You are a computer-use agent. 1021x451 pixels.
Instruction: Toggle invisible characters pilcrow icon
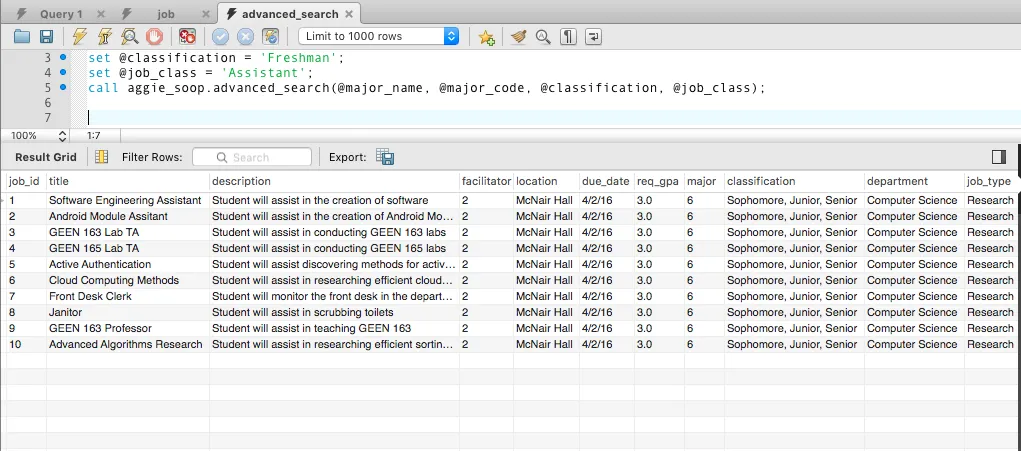568,36
